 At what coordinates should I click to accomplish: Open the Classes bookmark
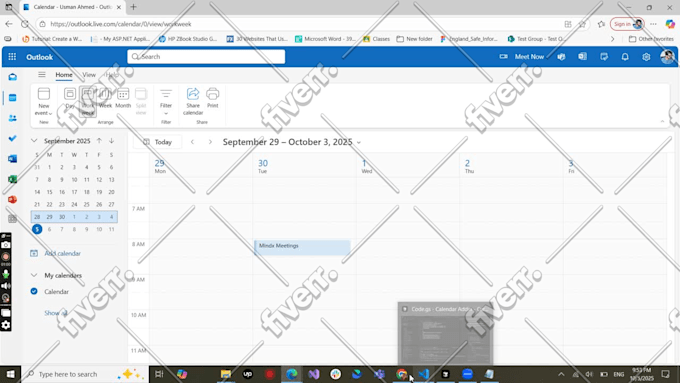[376, 39]
